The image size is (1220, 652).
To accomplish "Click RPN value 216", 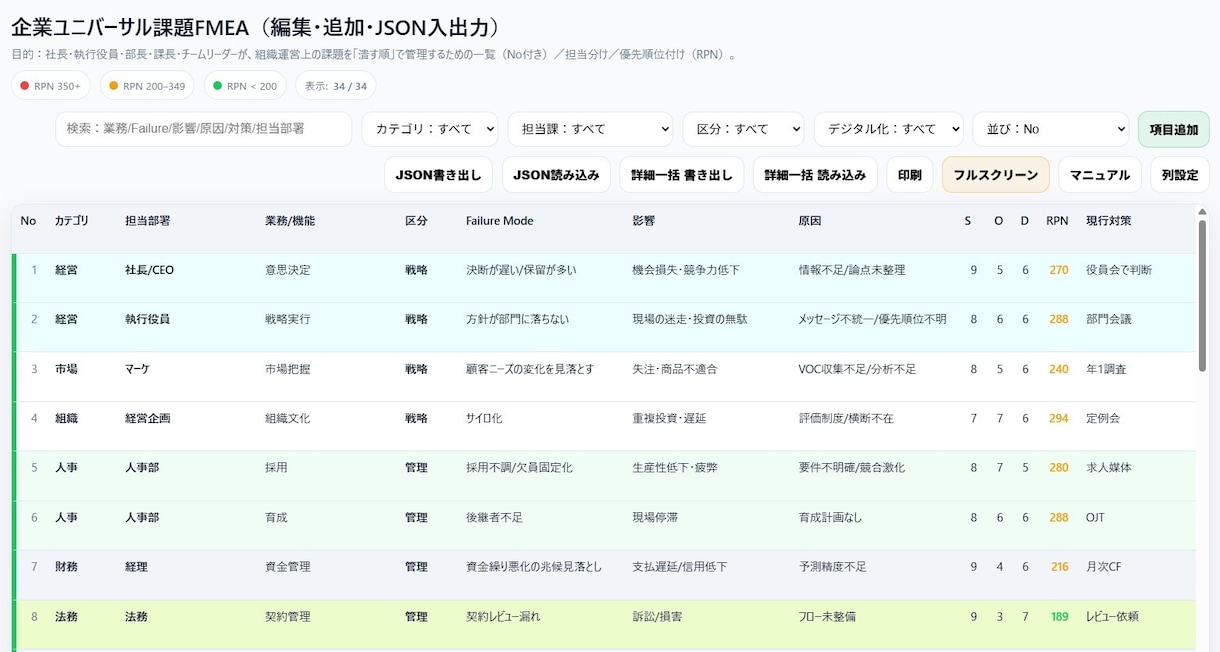I will click(x=1059, y=567).
